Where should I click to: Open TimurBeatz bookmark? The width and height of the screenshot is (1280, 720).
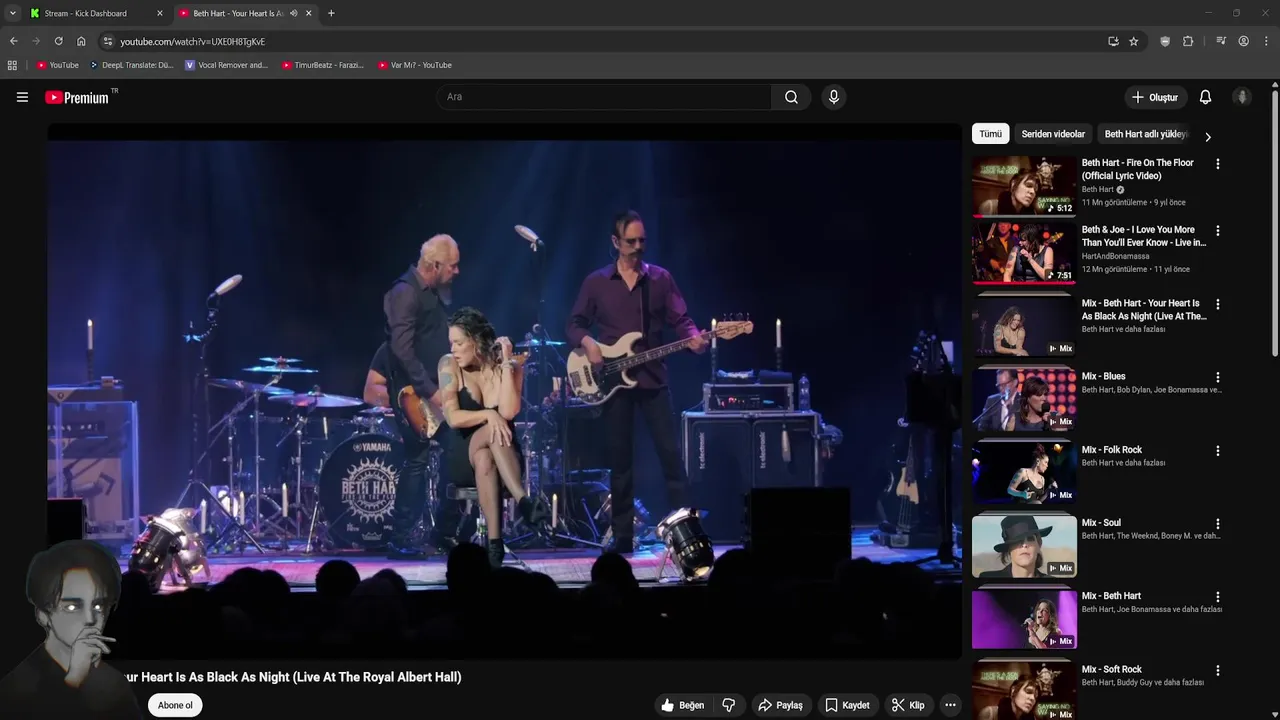point(322,65)
